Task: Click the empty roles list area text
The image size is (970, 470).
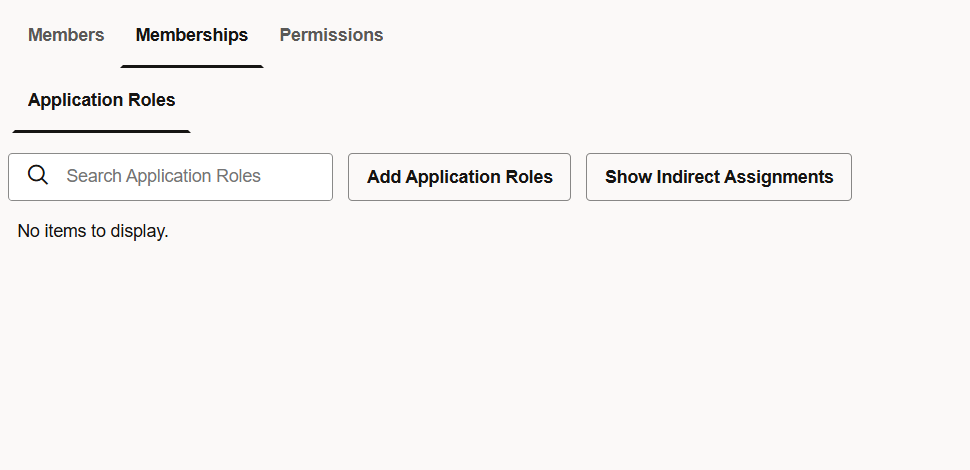Action: [93, 231]
